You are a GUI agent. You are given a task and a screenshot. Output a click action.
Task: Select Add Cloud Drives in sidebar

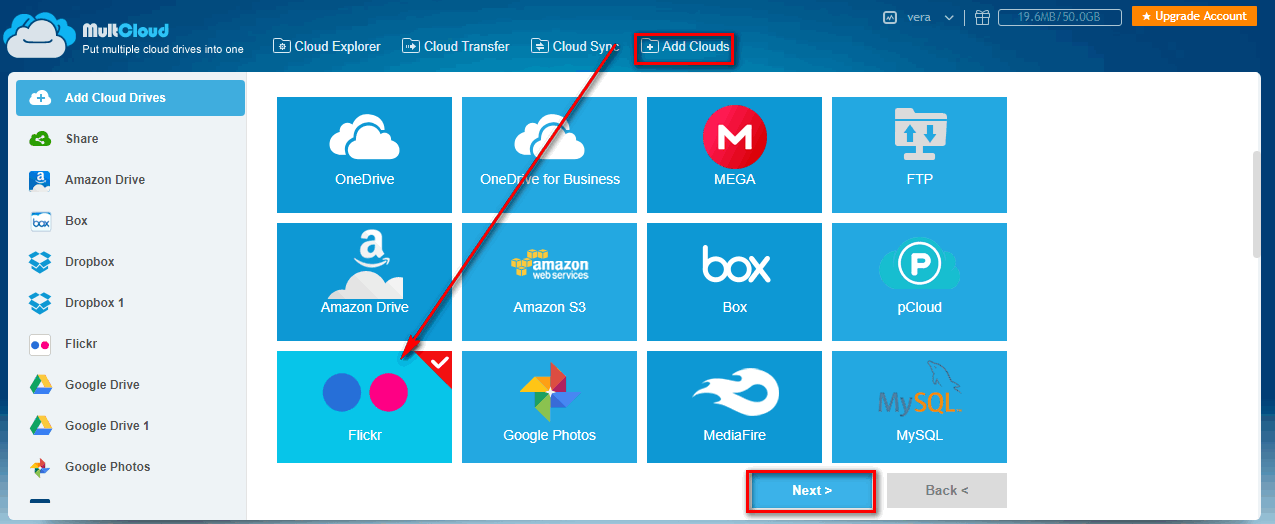click(x=130, y=98)
